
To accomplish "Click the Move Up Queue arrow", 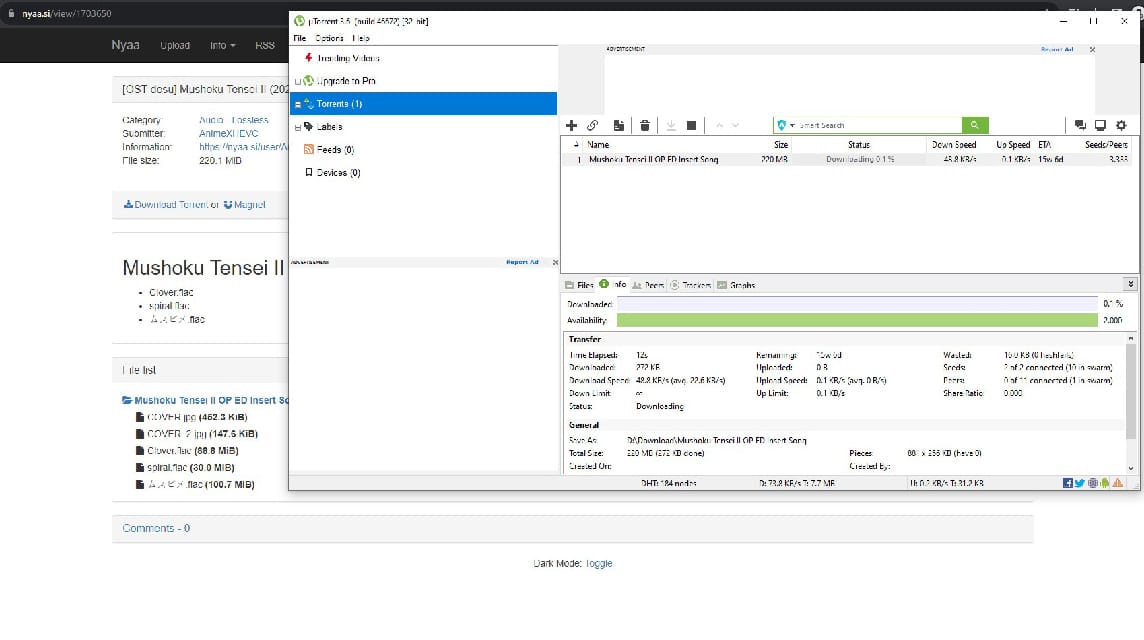I will click(x=719, y=126).
